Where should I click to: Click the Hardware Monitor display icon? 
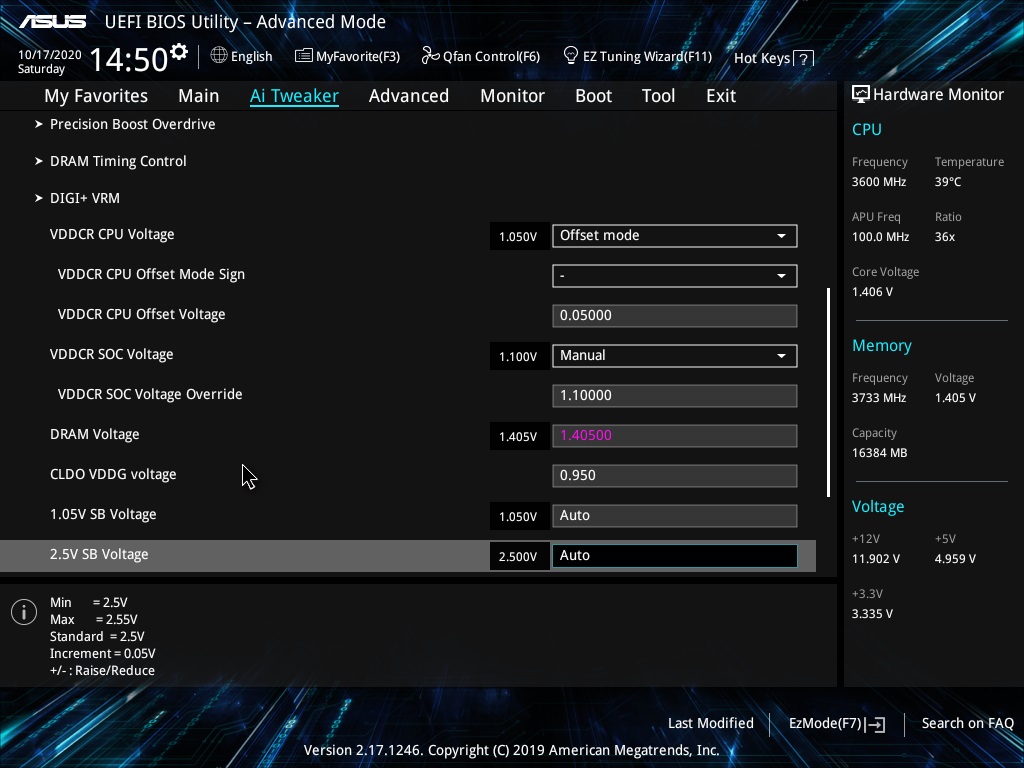tap(861, 95)
